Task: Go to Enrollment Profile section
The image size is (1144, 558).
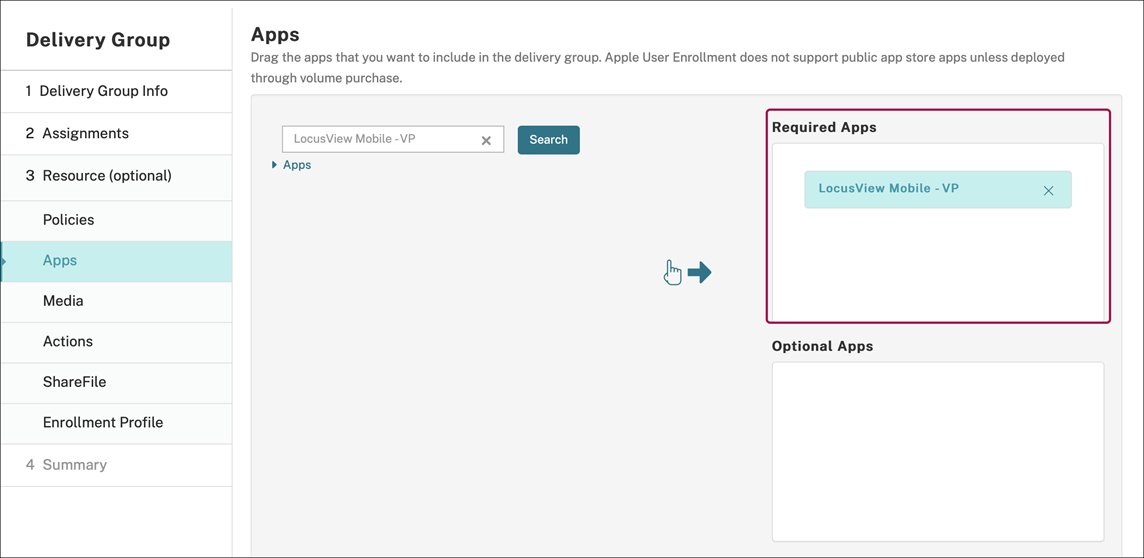Action: pos(103,423)
